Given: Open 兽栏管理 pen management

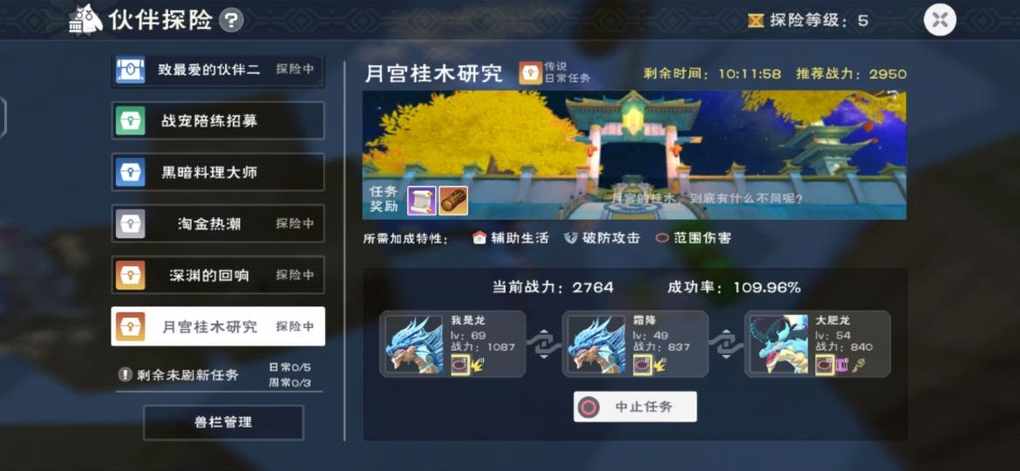Looking at the screenshot, I should click(x=223, y=422).
